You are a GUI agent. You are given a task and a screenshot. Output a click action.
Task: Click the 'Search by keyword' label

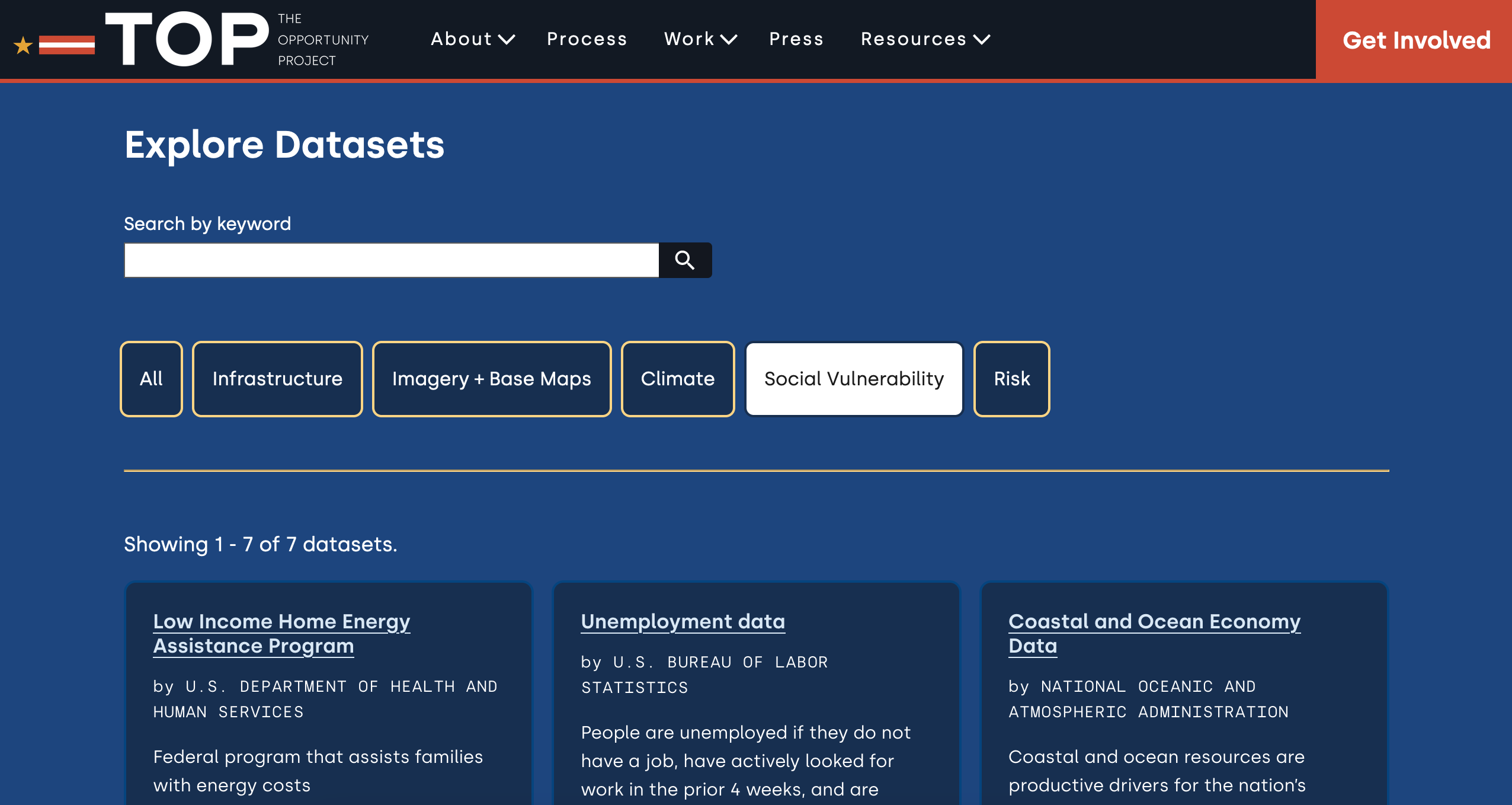207,224
